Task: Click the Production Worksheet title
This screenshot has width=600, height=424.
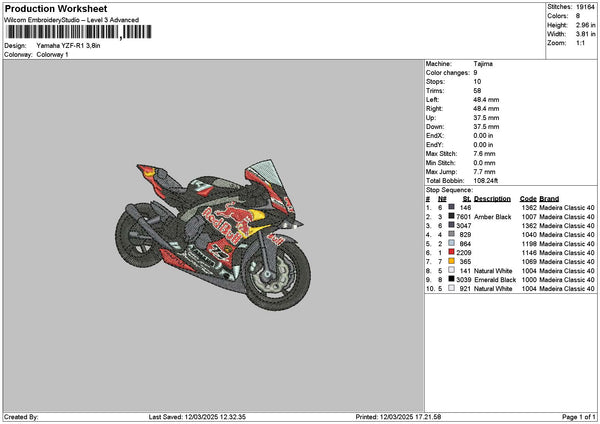Action: point(50,8)
